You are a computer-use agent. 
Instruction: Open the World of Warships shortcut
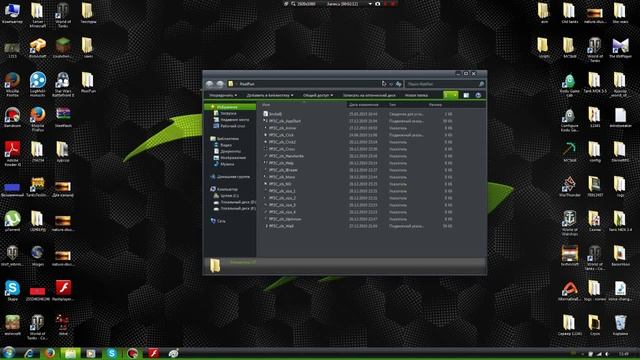click(x=569, y=223)
